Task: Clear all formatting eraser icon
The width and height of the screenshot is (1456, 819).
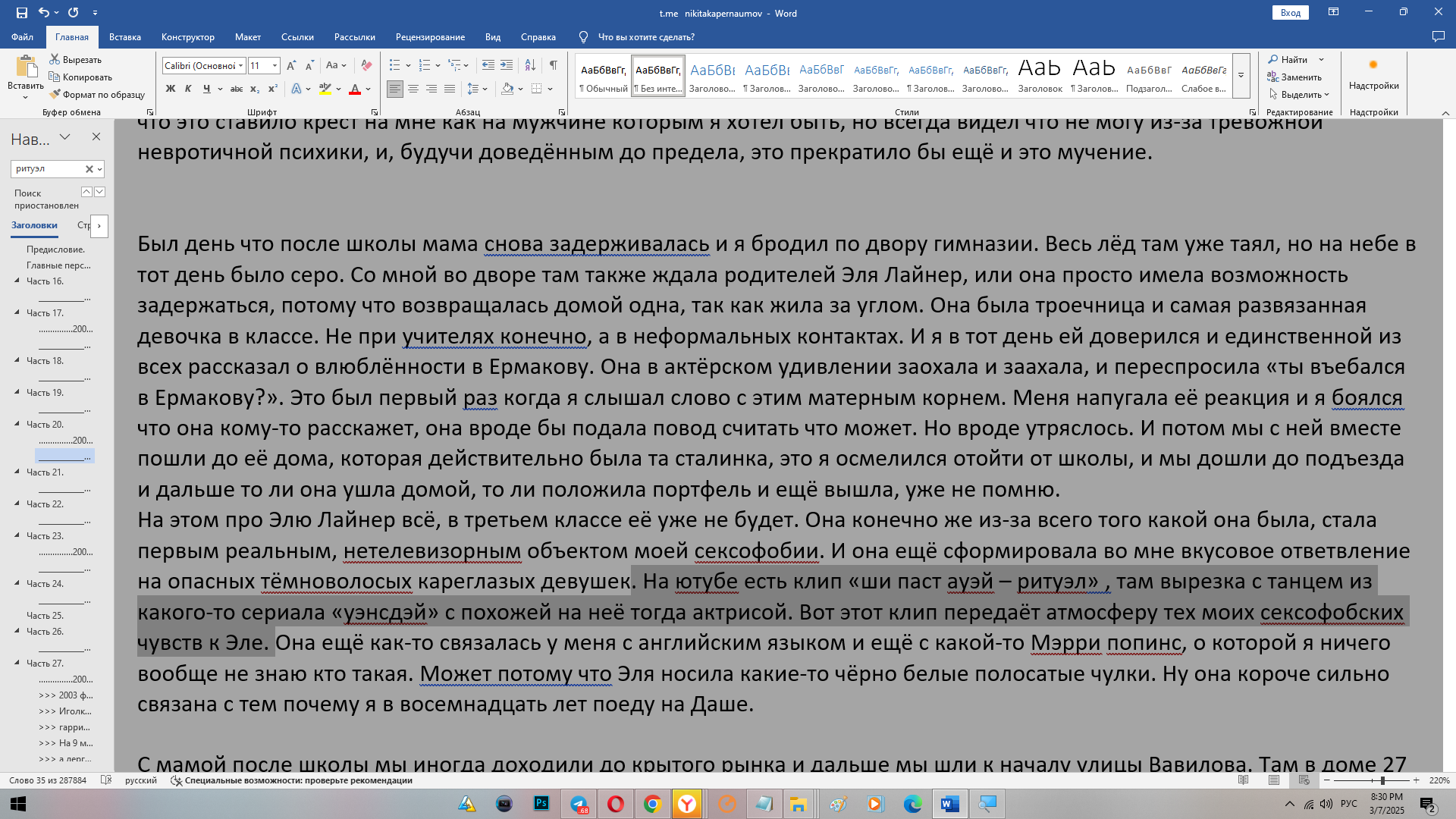Action: click(366, 66)
